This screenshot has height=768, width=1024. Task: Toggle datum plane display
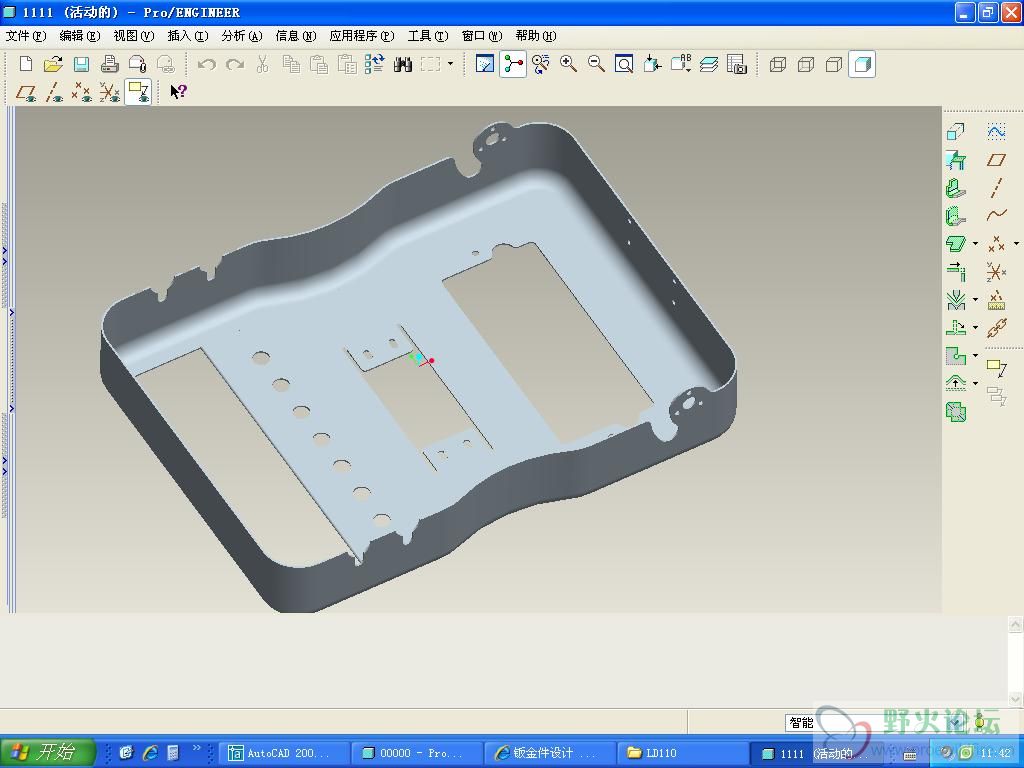[27, 92]
